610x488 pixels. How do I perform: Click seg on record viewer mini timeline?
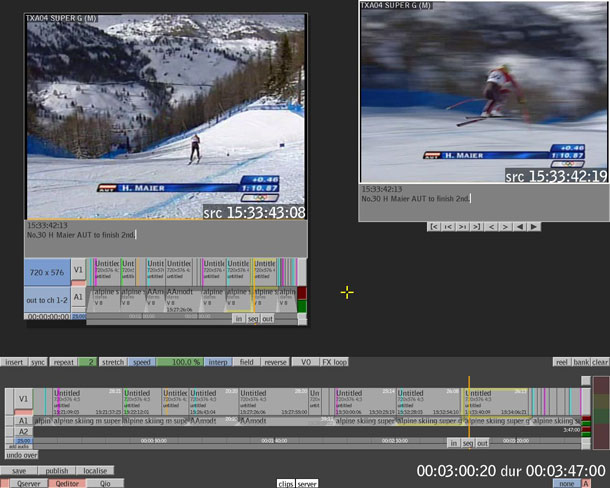pos(253,319)
